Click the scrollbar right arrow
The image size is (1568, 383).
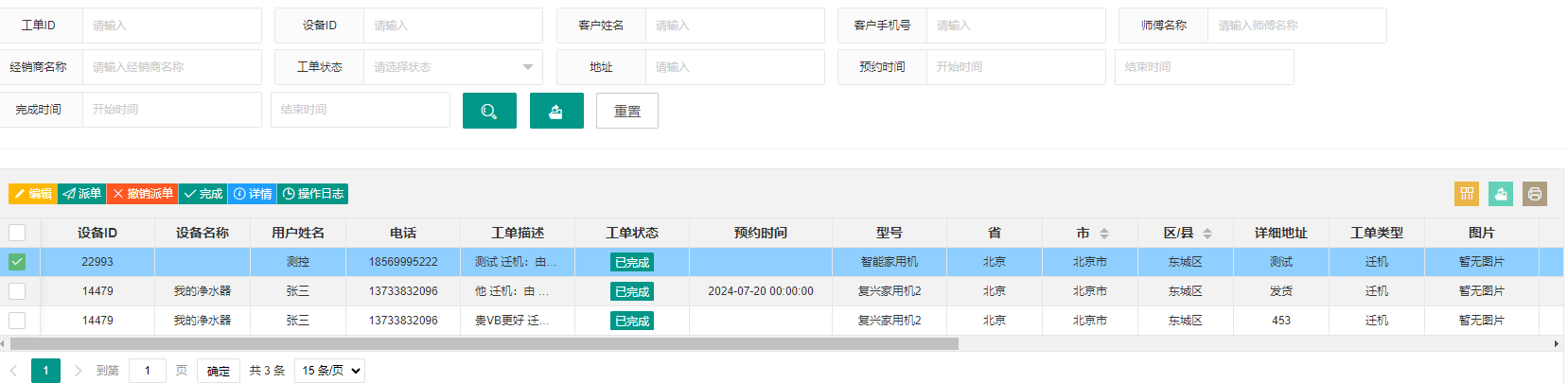click(x=1557, y=344)
